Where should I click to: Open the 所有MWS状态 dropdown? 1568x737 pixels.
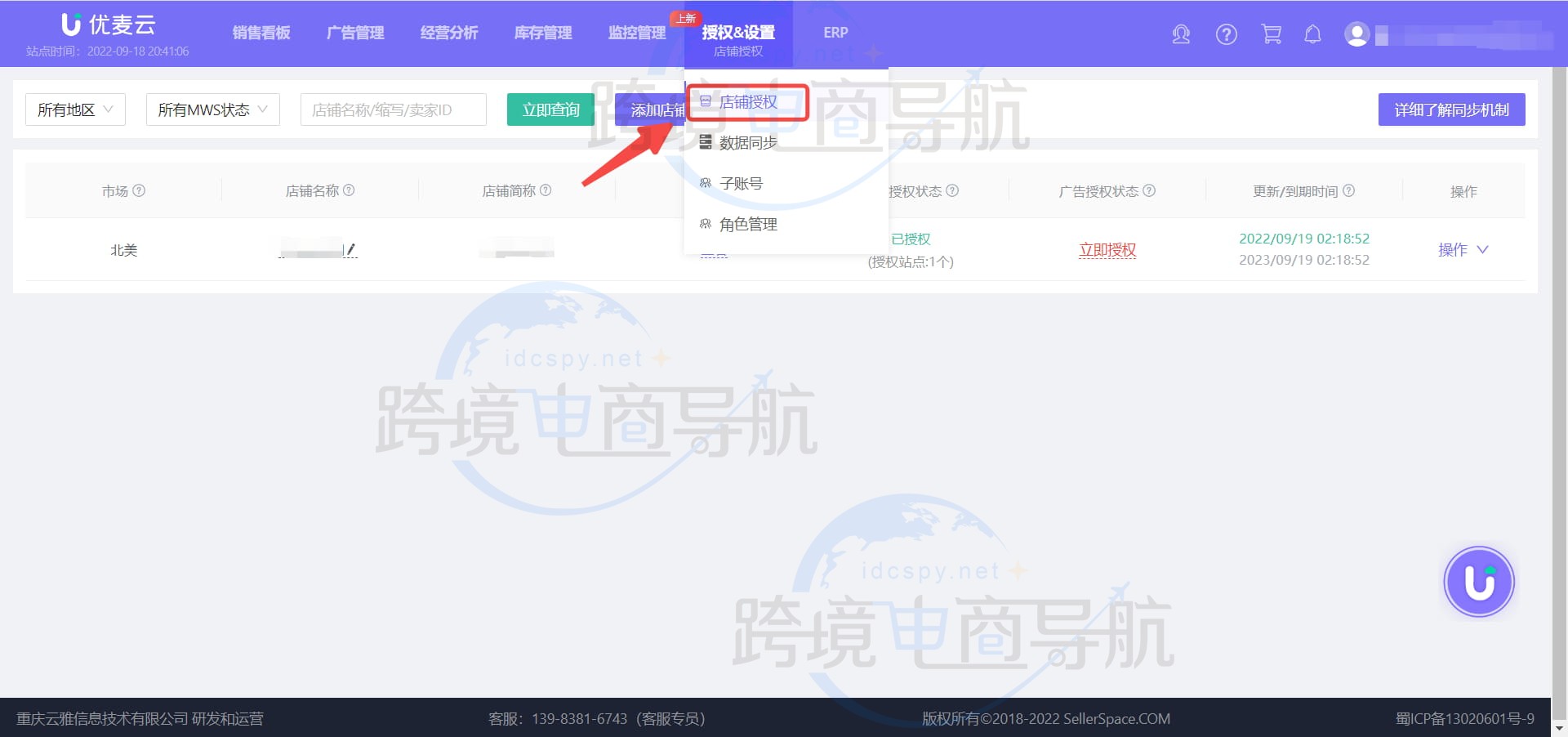[212, 109]
